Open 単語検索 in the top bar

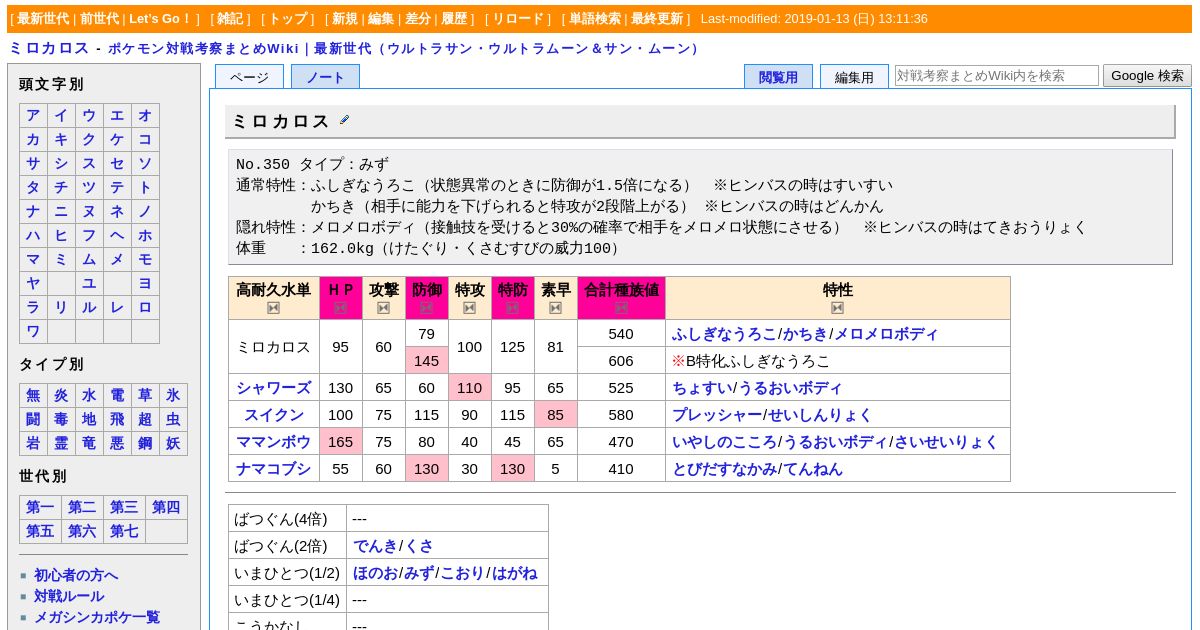tap(595, 19)
